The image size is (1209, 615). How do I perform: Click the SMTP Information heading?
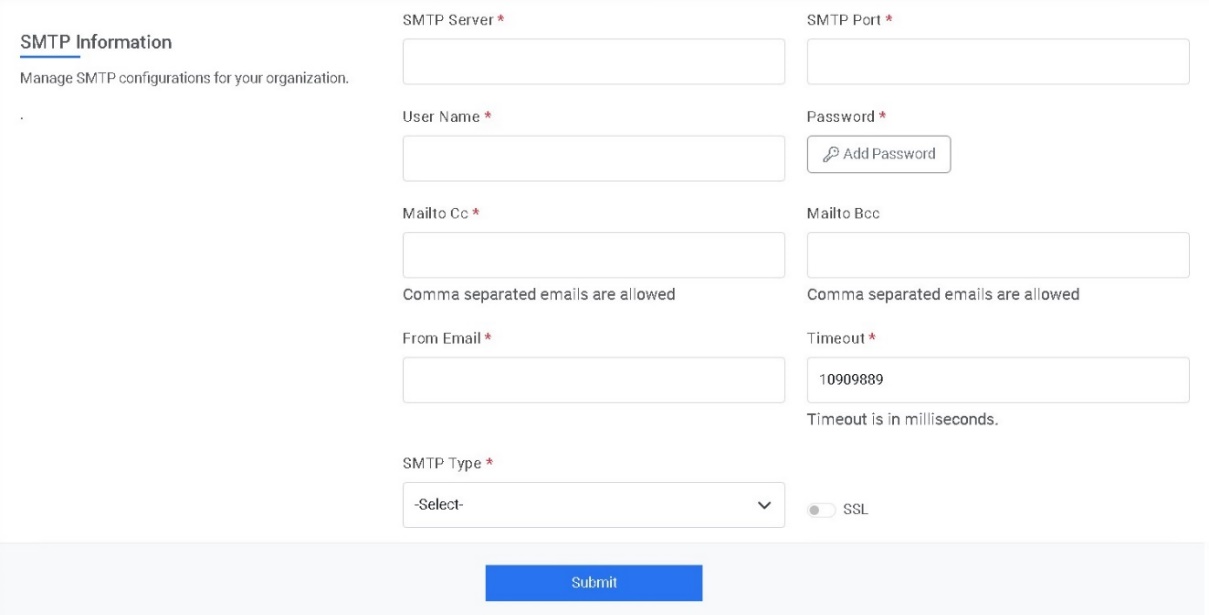(96, 42)
